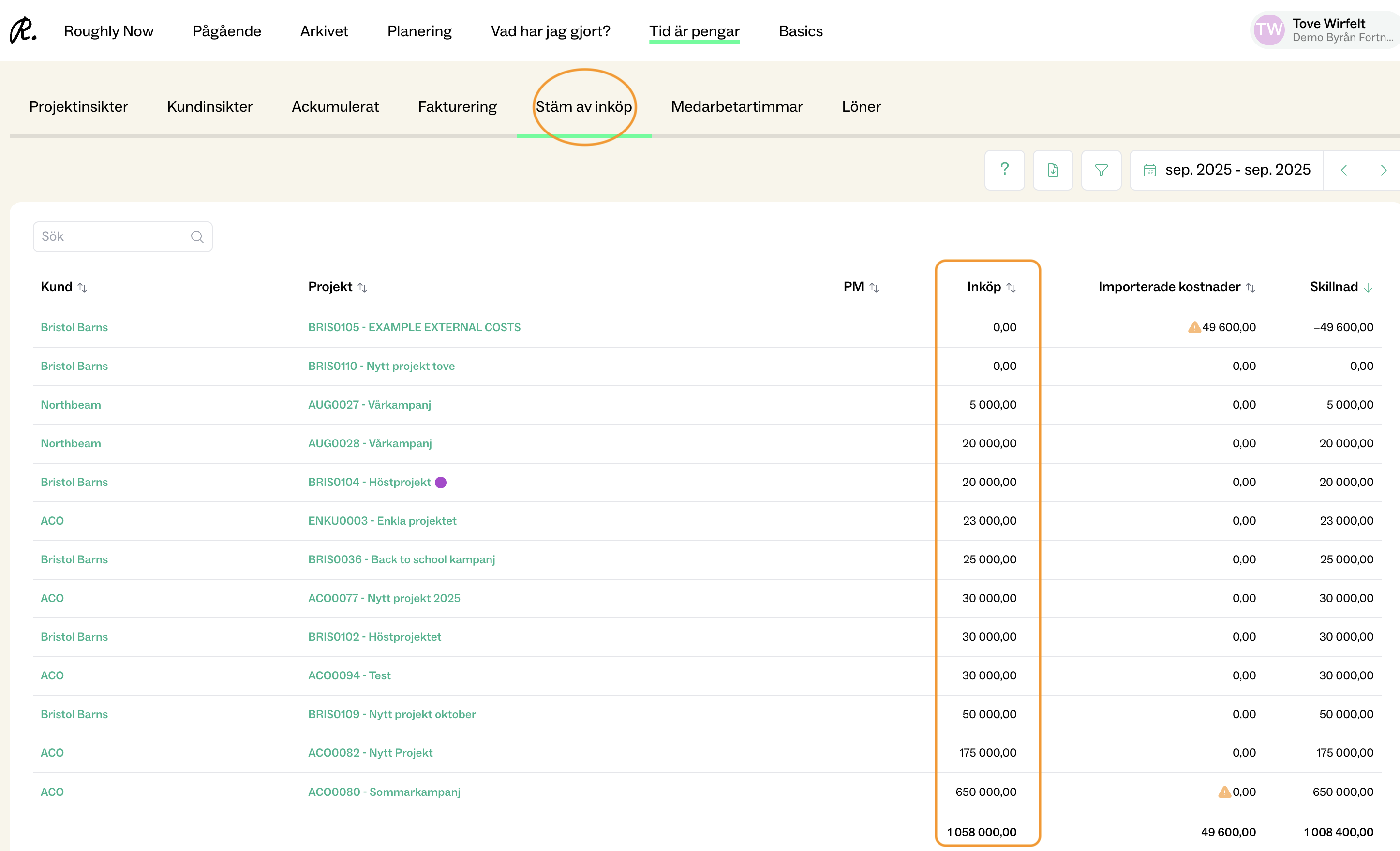Open the filter funnel icon

(x=1101, y=170)
